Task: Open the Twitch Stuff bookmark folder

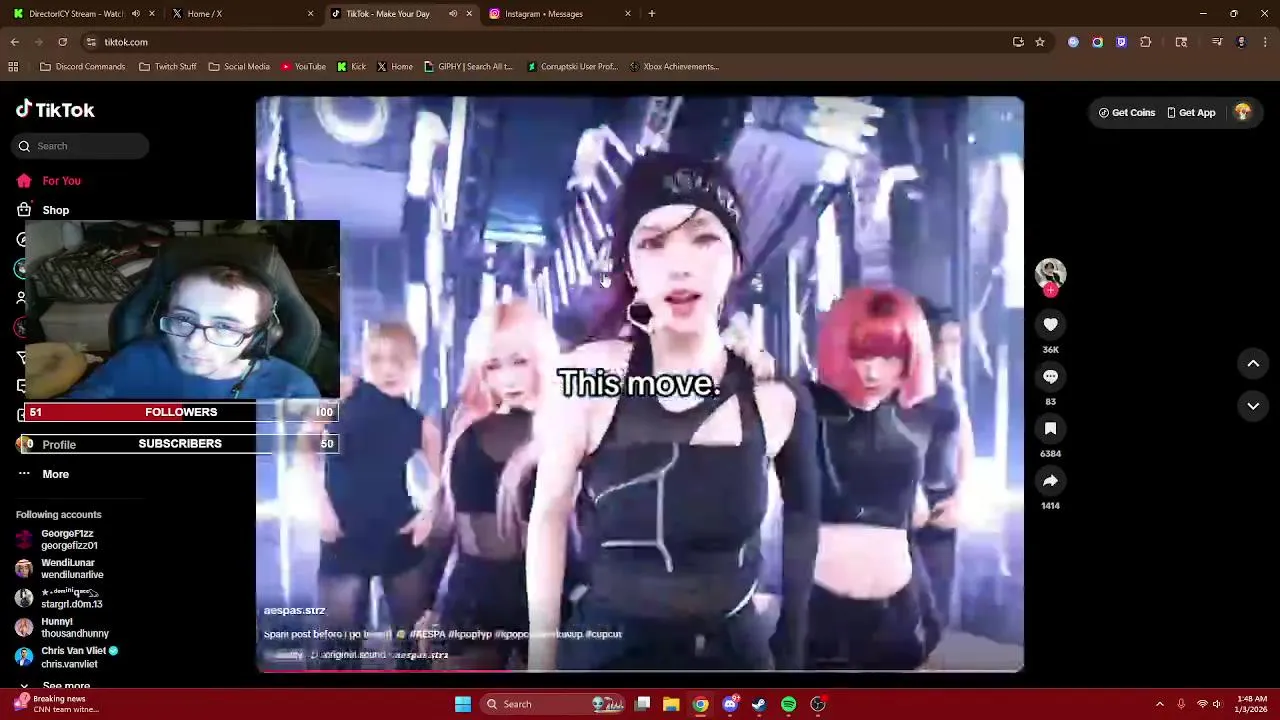Action: point(167,67)
